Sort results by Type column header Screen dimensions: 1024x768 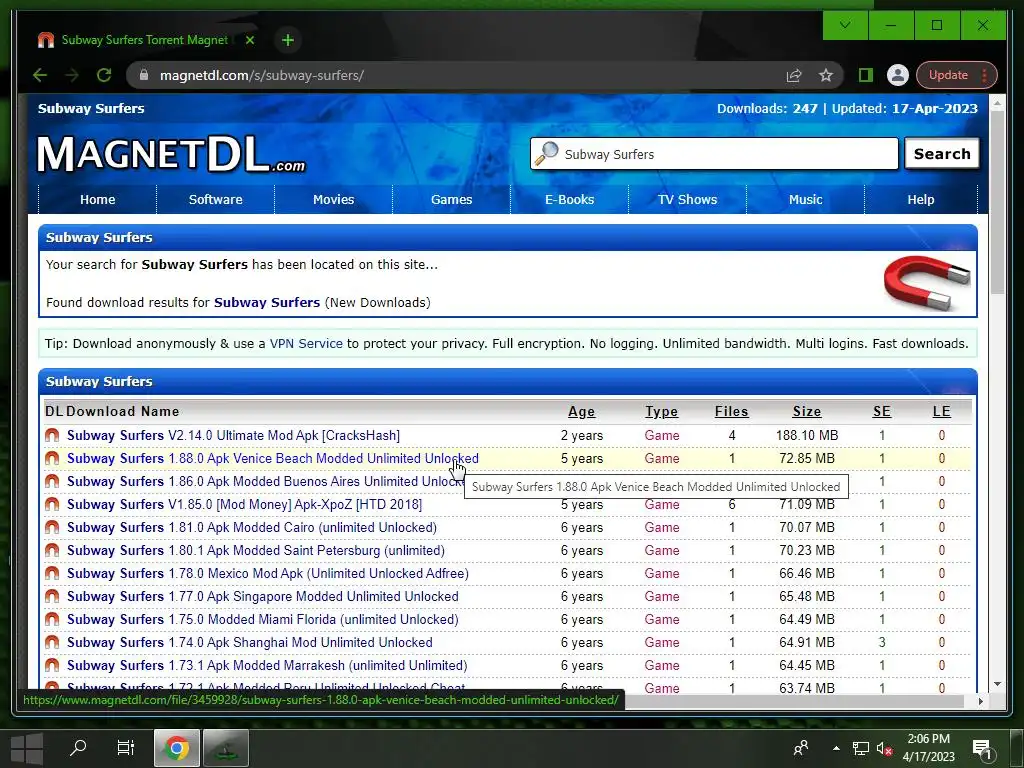[662, 411]
